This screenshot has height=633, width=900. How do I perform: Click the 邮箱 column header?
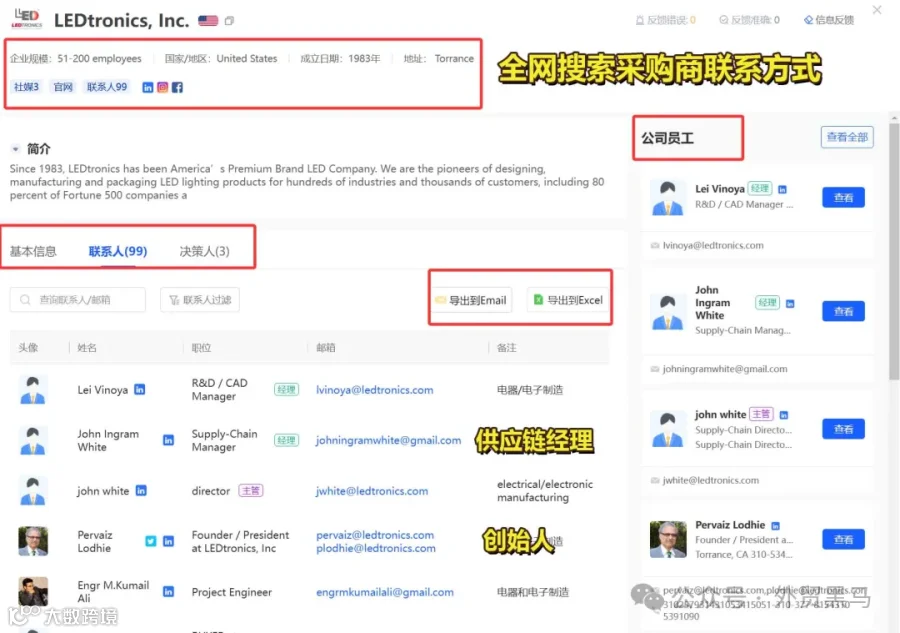(325, 348)
